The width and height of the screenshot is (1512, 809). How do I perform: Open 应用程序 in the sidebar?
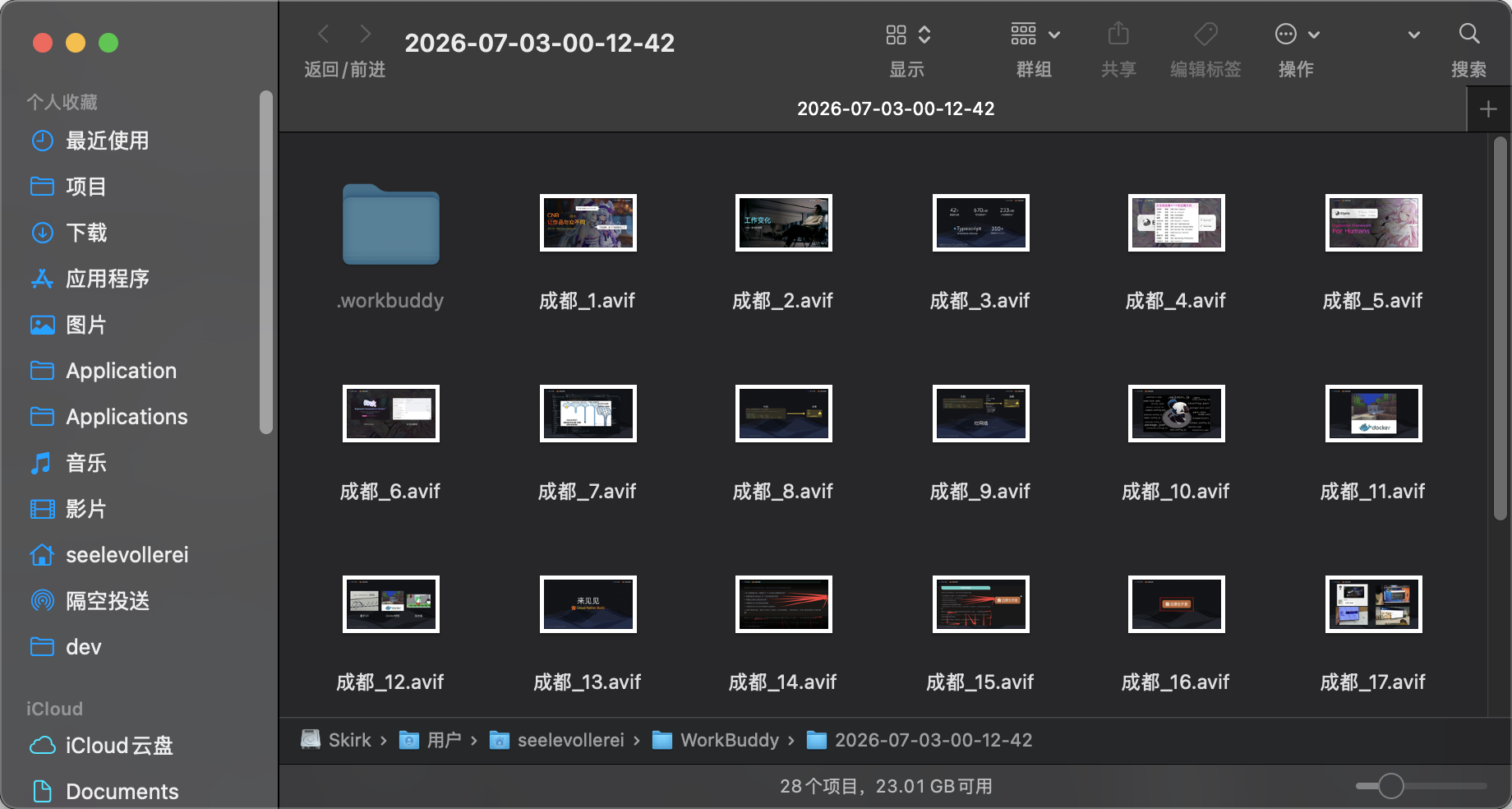point(107,279)
